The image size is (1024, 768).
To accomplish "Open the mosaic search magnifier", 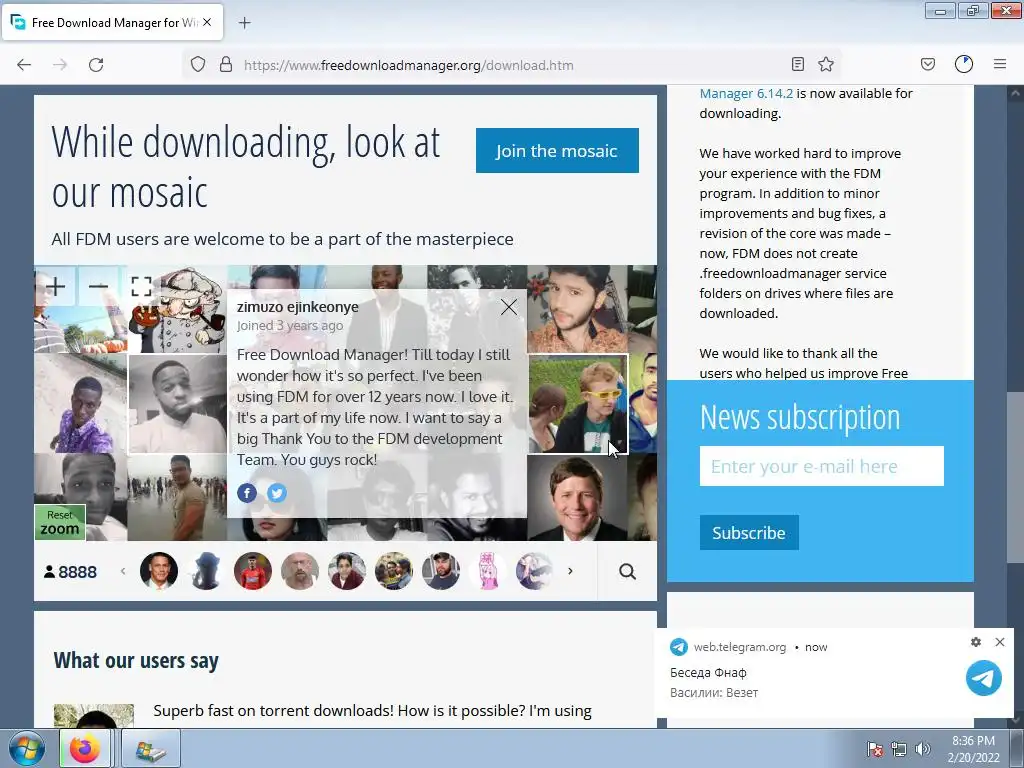I will click(628, 571).
